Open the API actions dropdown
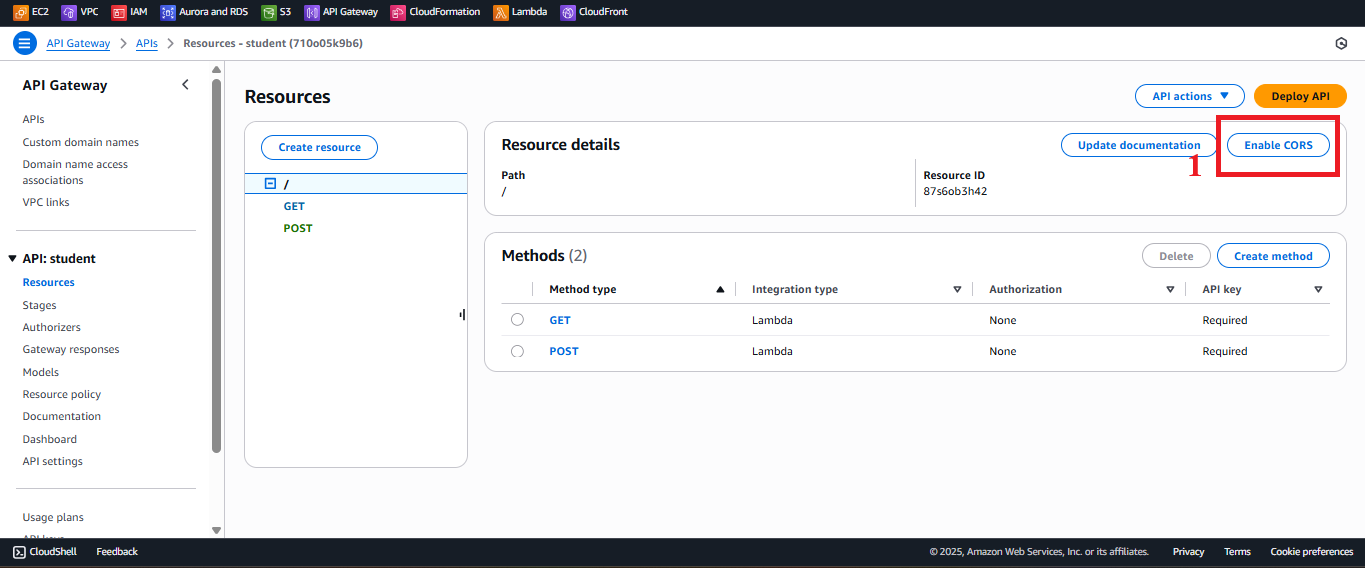This screenshot has width=1365, height=568. (1190, 96)
